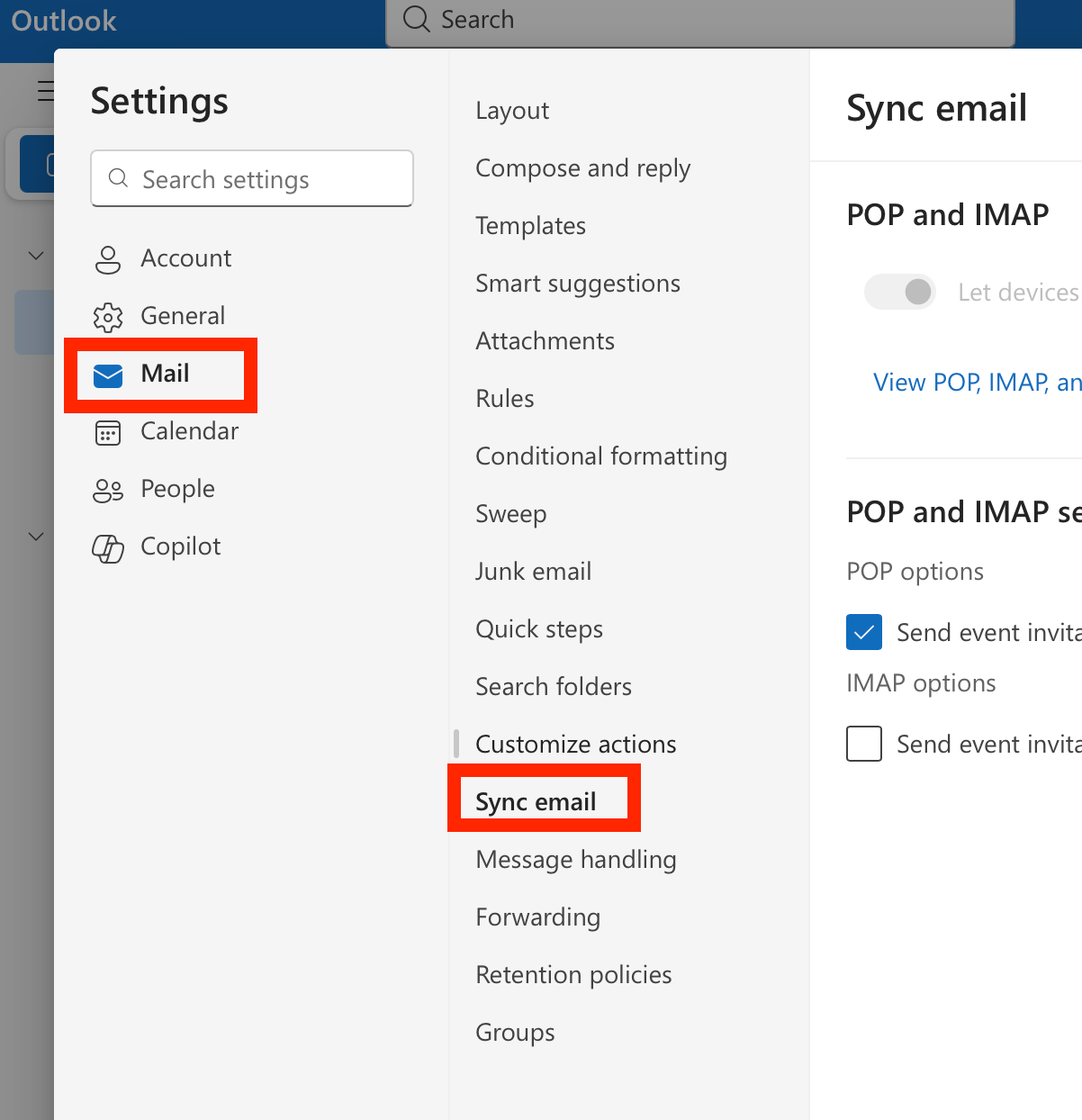
Task: Open the People settings category
Action: click(x=154, y=489)
